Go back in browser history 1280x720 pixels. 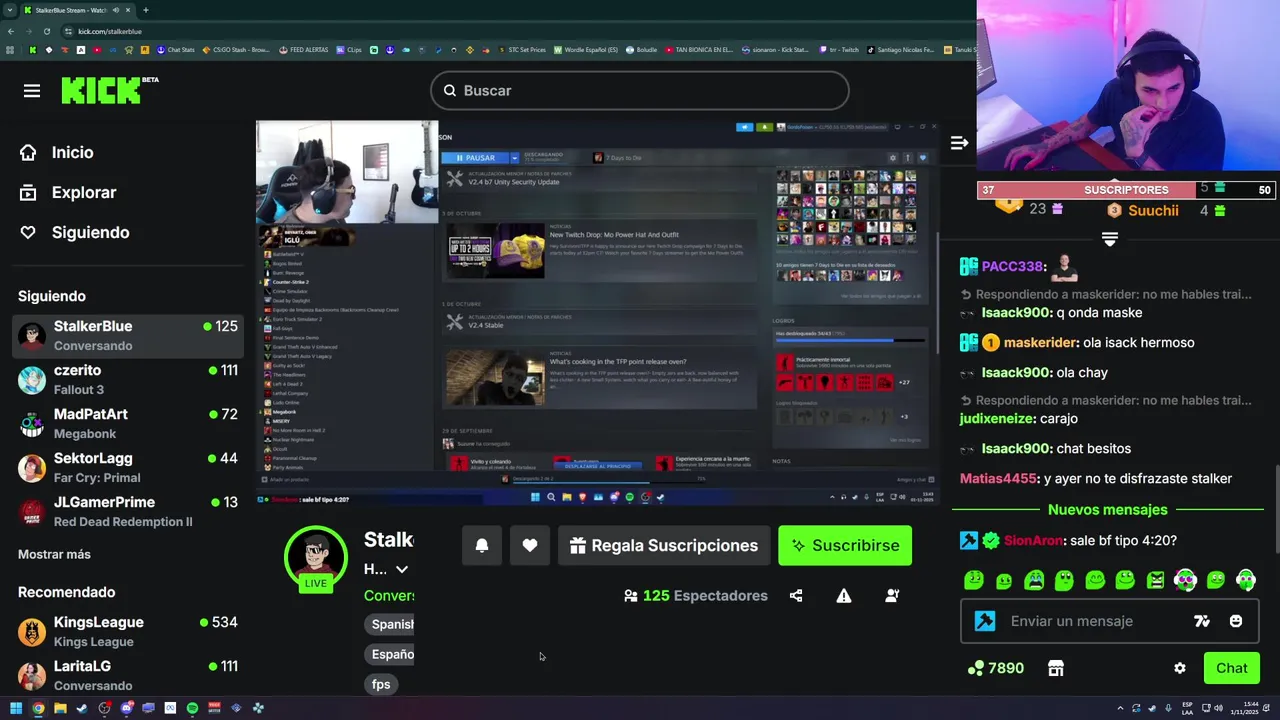click(10, 31)
